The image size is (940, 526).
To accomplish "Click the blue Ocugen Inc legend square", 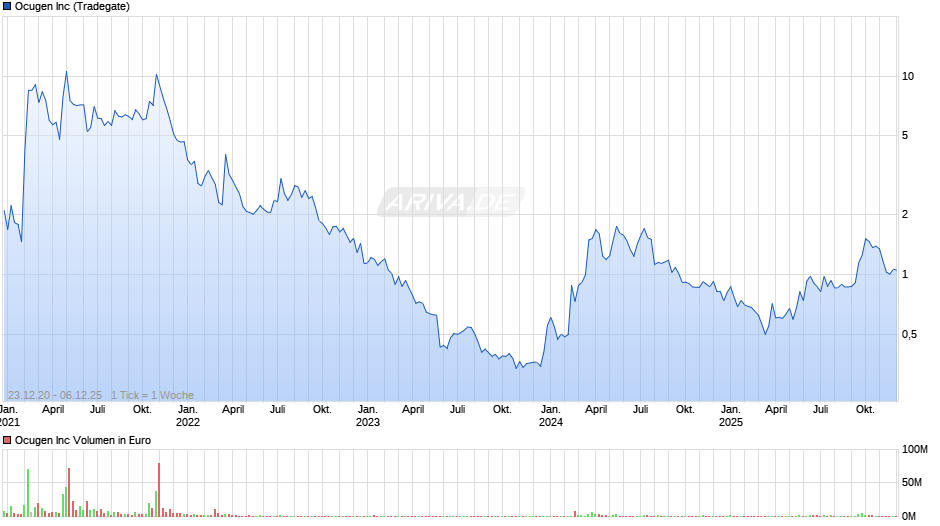I will [7, 7].
